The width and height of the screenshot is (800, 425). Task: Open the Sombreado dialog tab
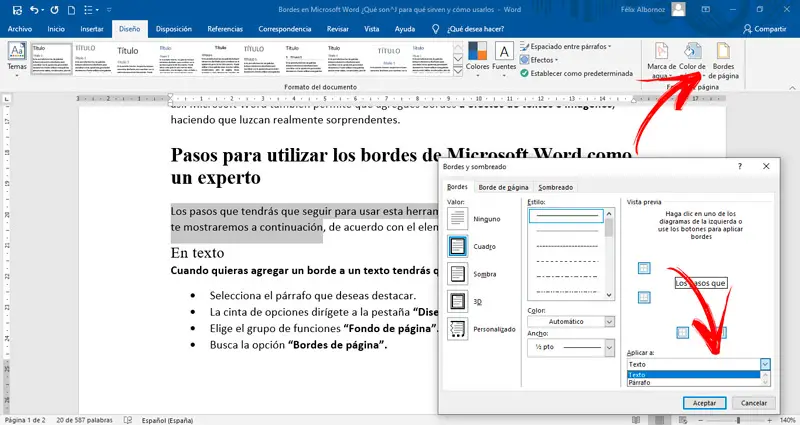click(556, 187)
